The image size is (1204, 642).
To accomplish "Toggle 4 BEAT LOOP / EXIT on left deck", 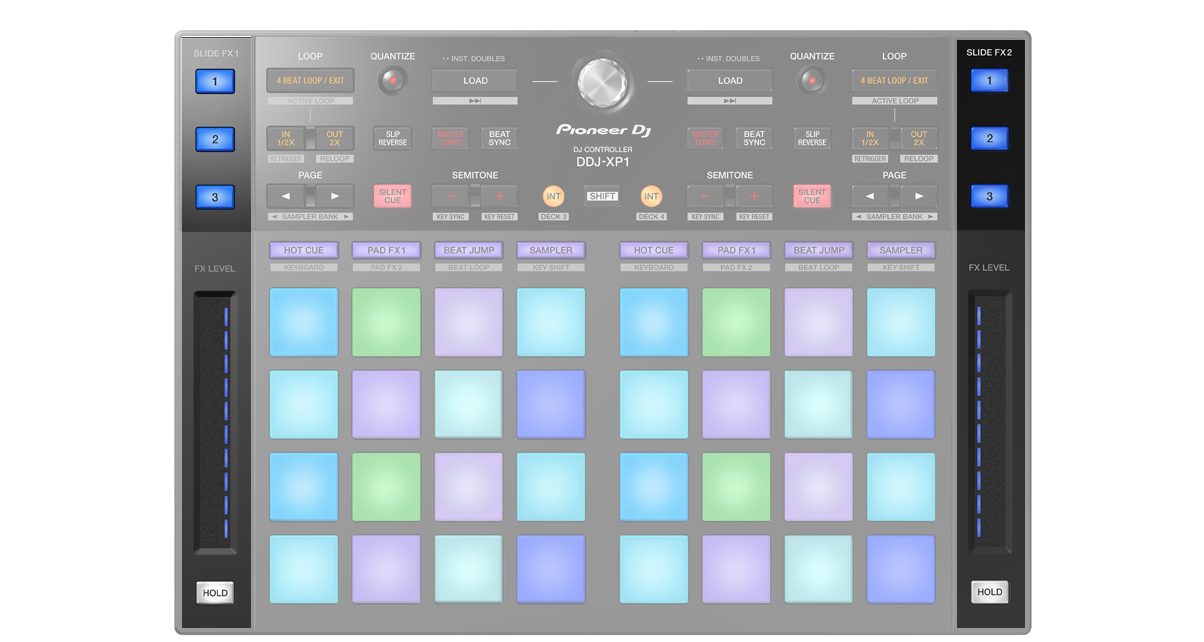I will 309,80.
